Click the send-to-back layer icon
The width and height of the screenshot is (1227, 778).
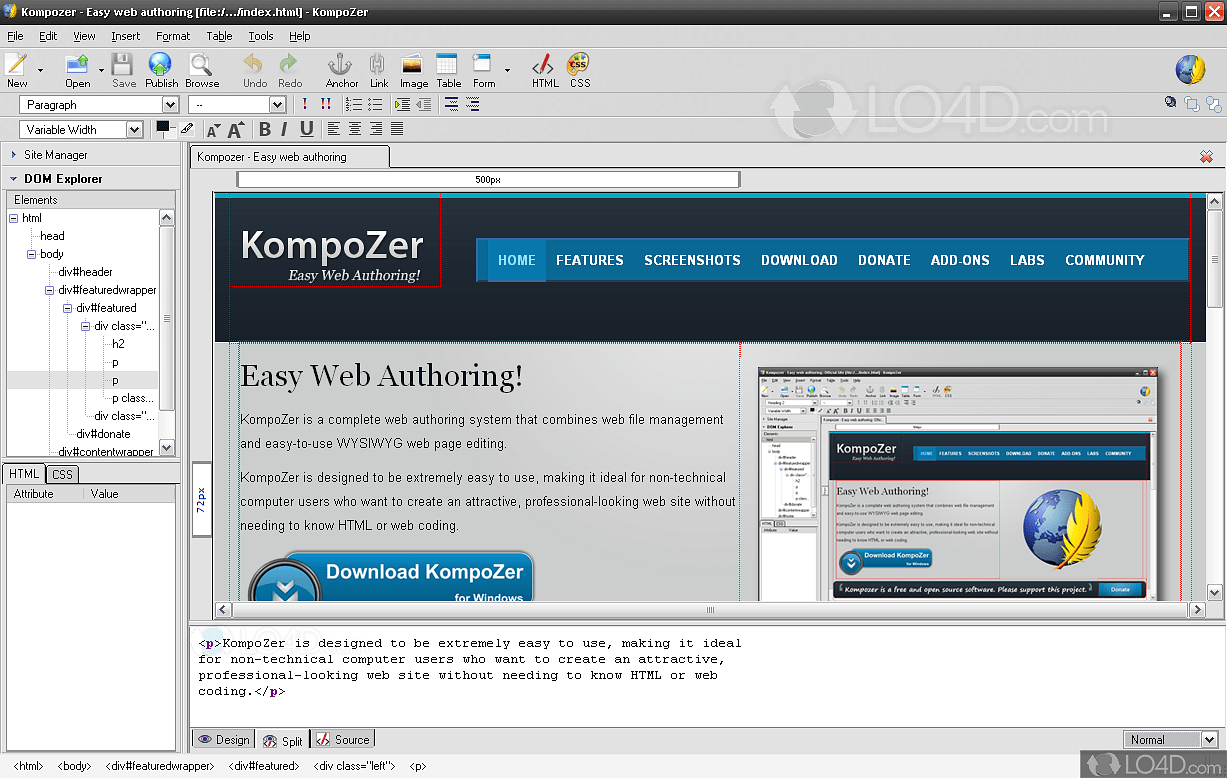[x=1213, y=103]
